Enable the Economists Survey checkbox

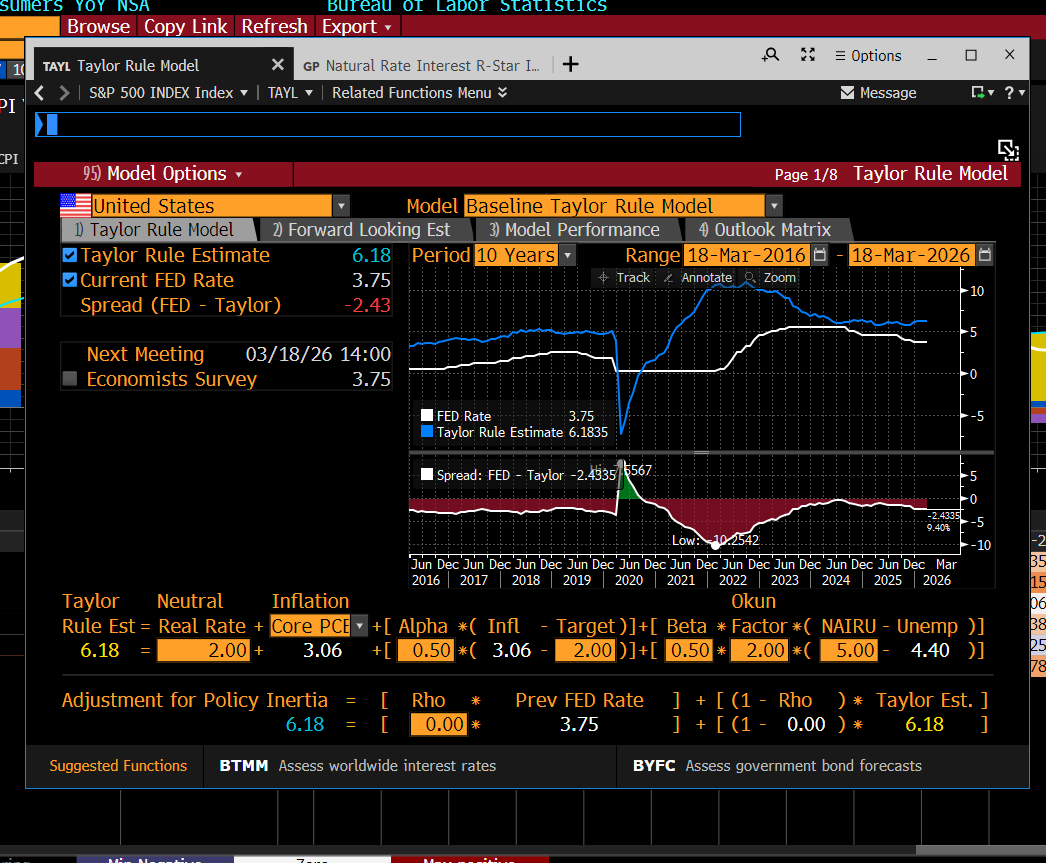coord(69,379)
